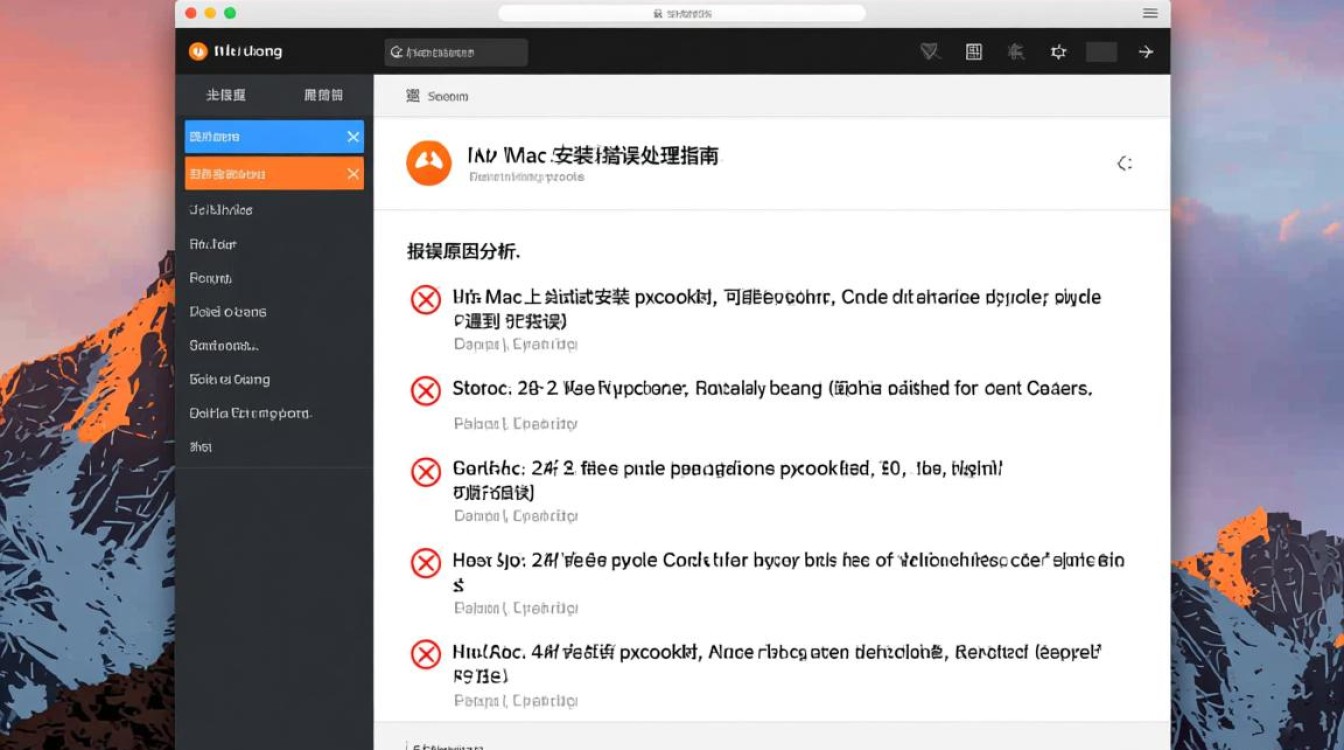Click the red X icon beside 'Hiu(Aoc. 4#'

point(426,655)
